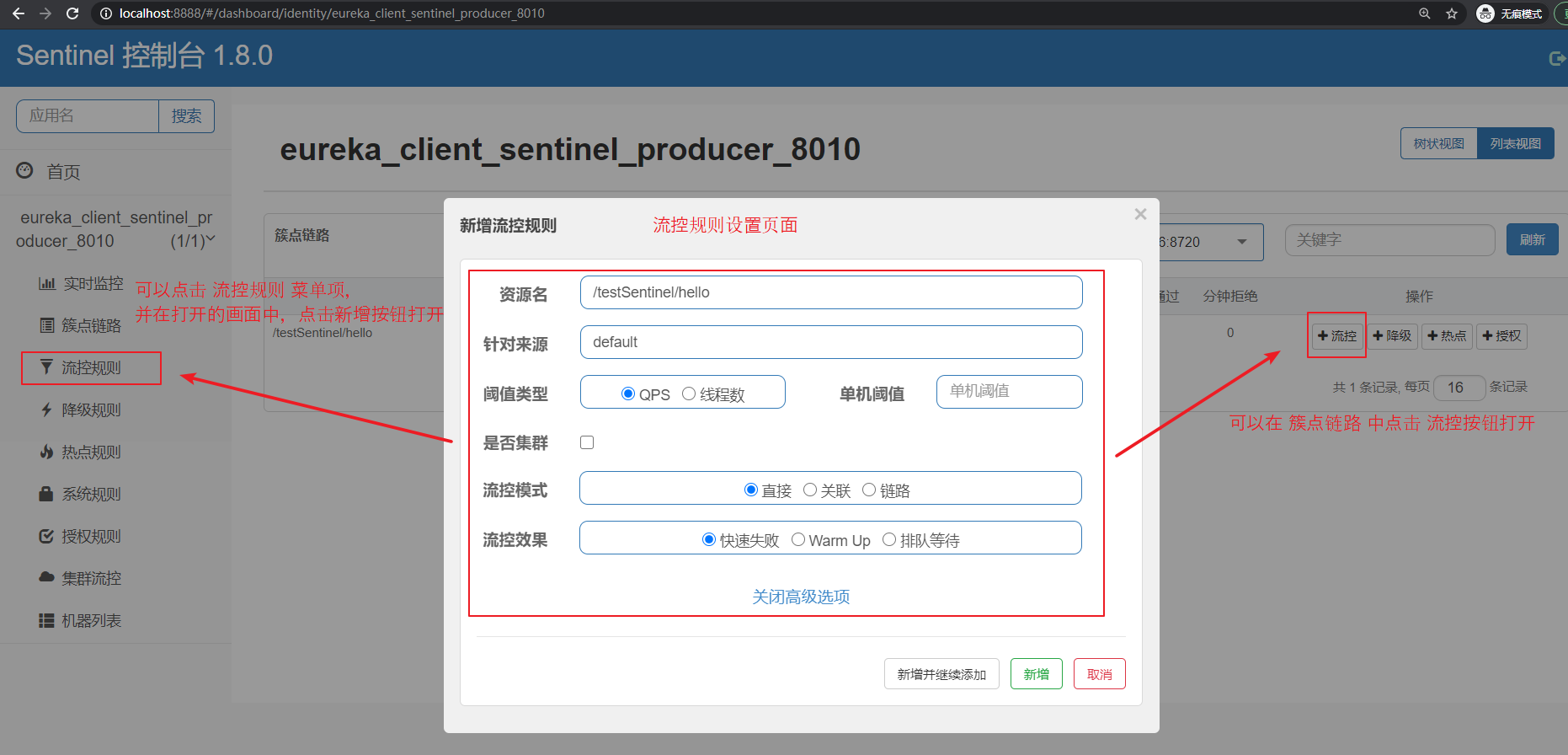The image size is (1568, 755).
Task: Click the browser address bar URL
Action: point(332,13)
